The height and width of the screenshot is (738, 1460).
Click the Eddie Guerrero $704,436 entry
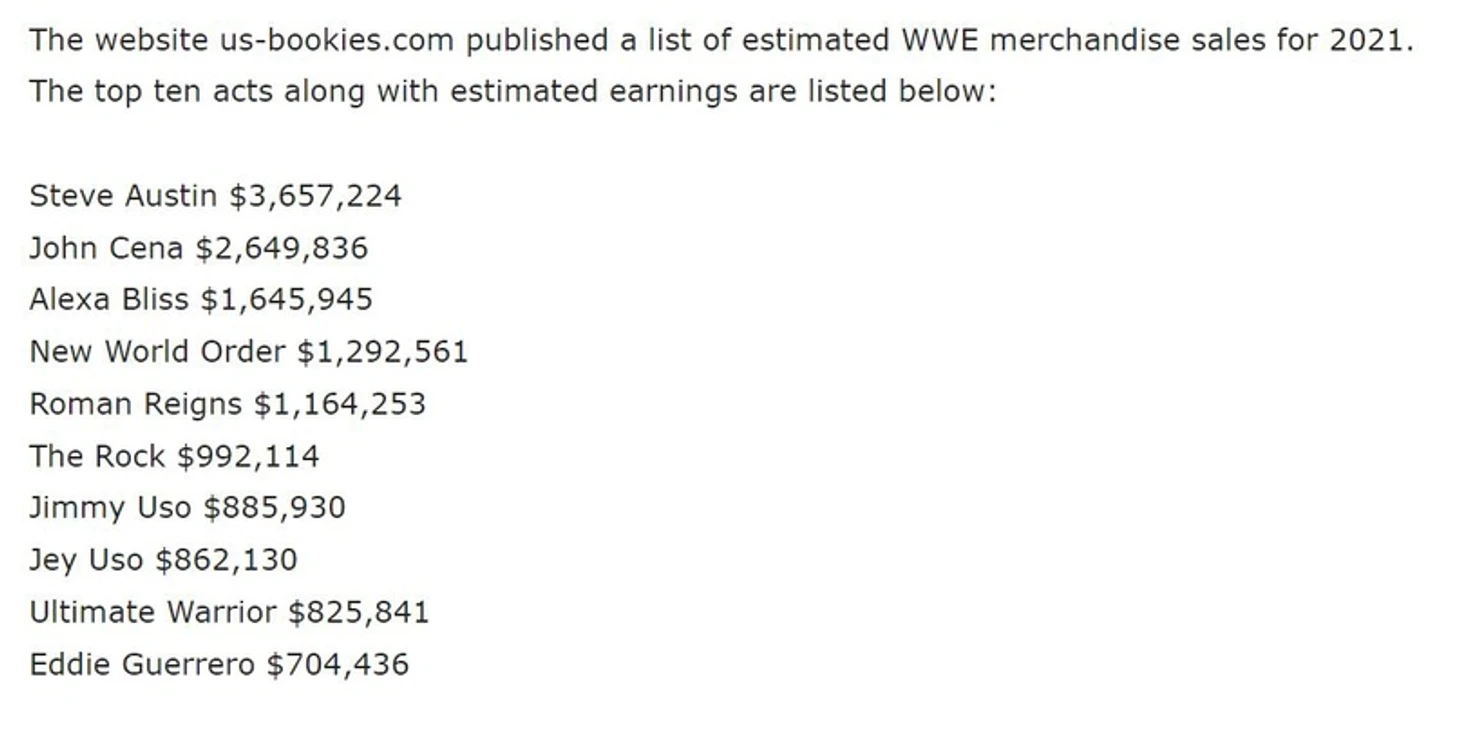(x=219, y=664)
